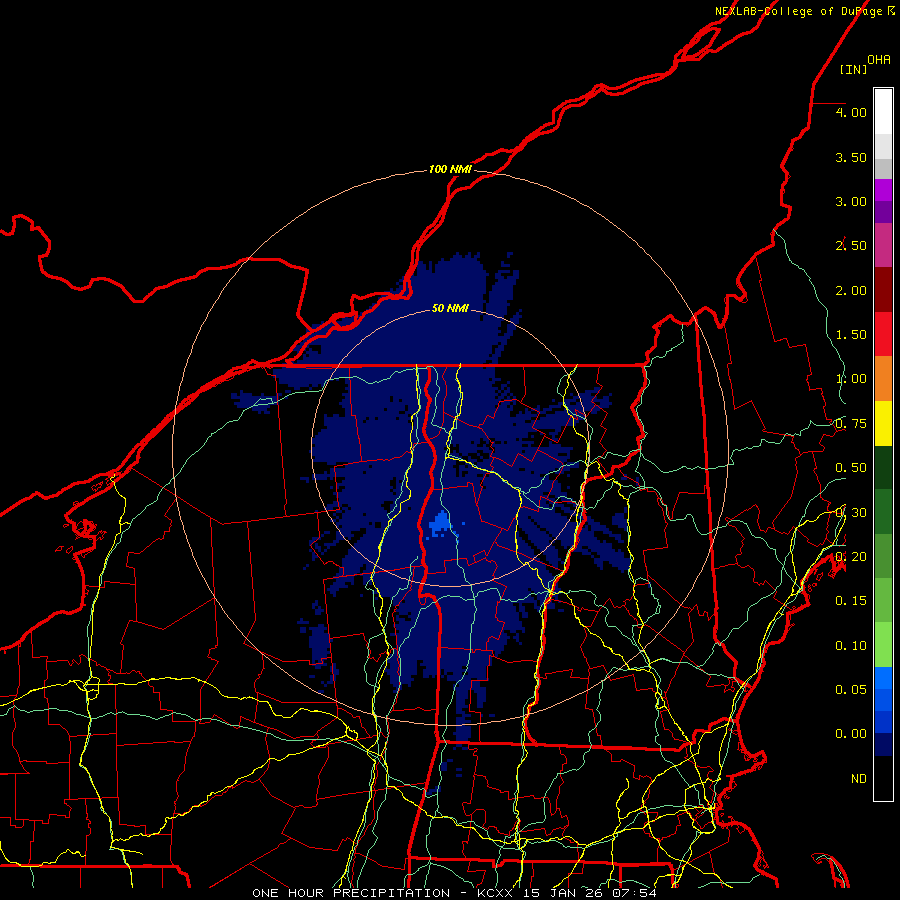The height and width of the screenshot is (900, 900).
Task: Click the 1.00 legend value
Action: point(851,379)
